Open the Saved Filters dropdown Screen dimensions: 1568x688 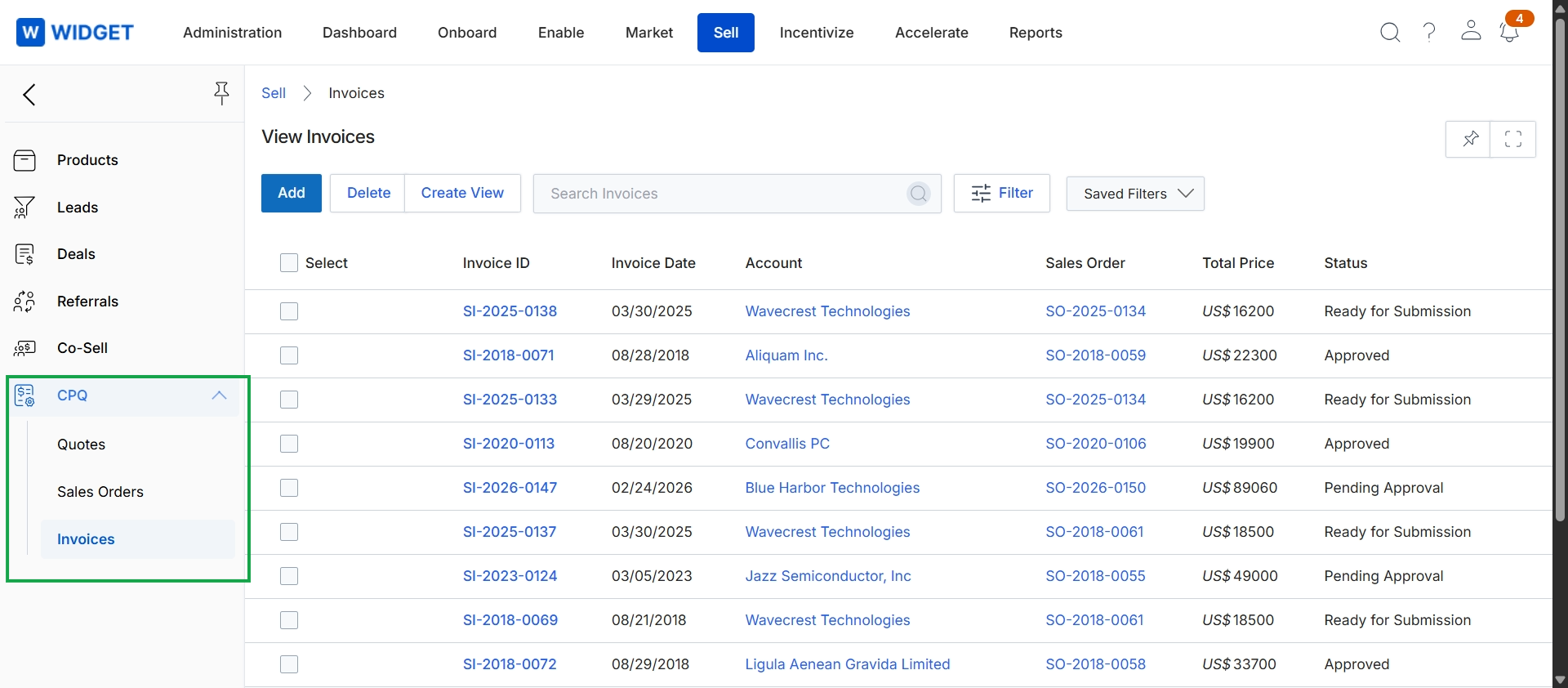tap(1135, 194)
